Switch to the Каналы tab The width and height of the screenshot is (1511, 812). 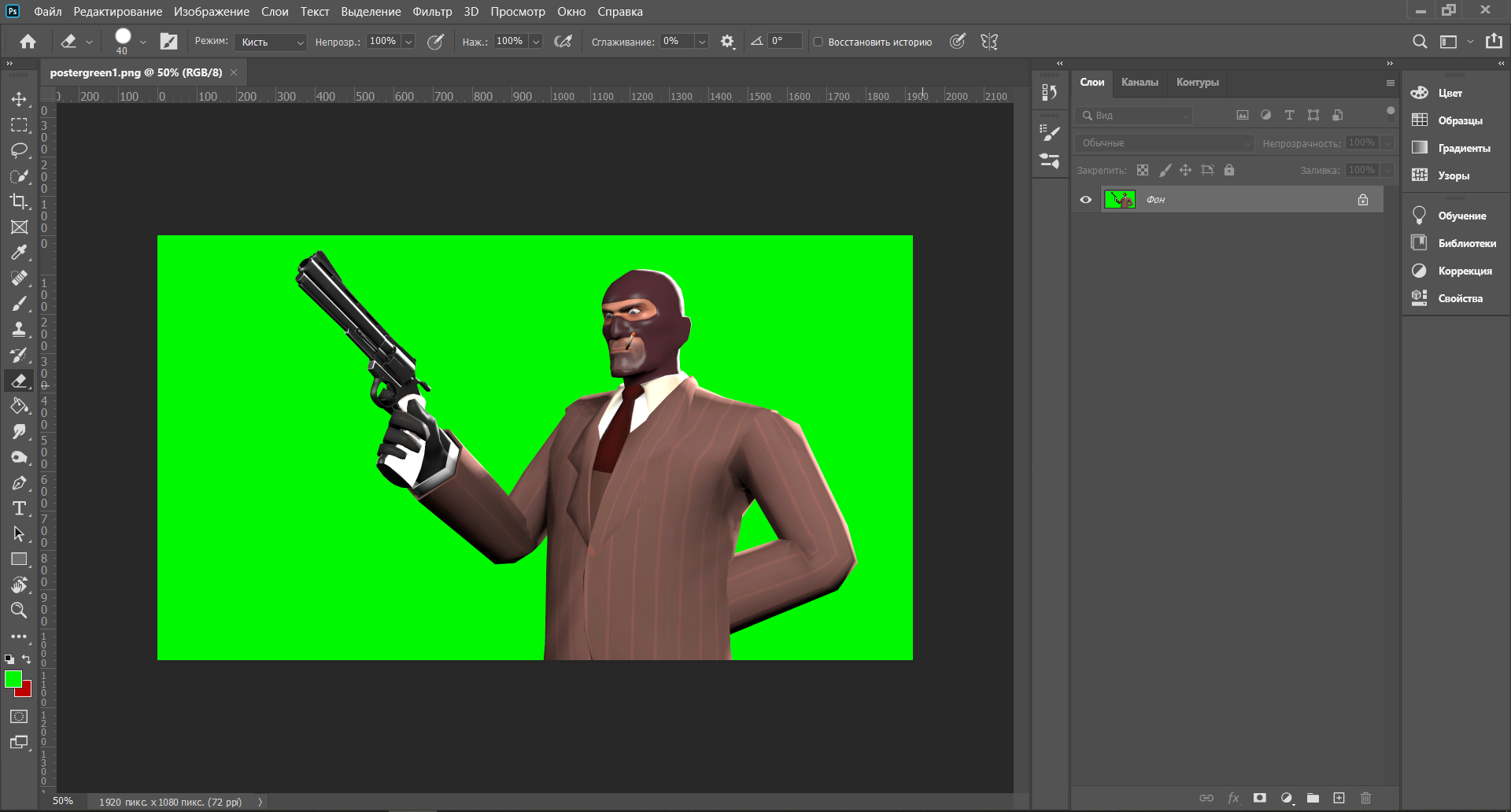(x=1140, y=82)
